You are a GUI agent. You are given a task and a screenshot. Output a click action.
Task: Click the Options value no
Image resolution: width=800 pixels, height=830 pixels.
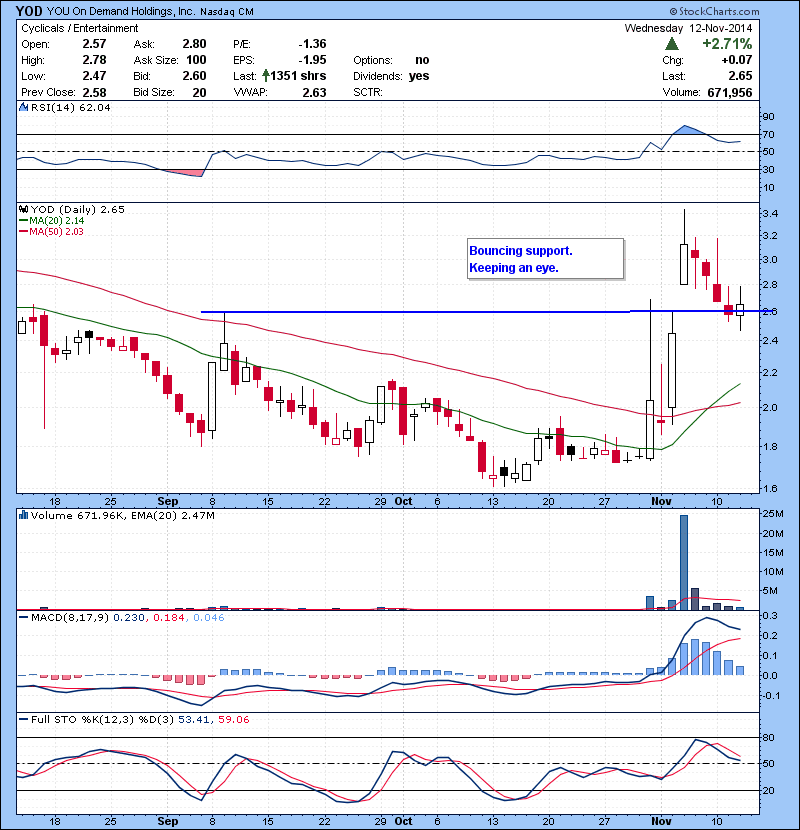[422, 60]
